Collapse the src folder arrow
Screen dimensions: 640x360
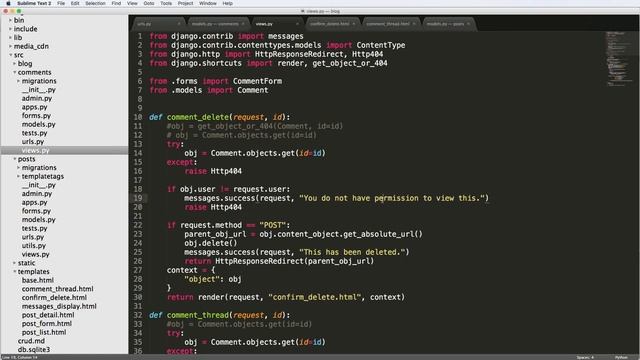tap(10, 55)
